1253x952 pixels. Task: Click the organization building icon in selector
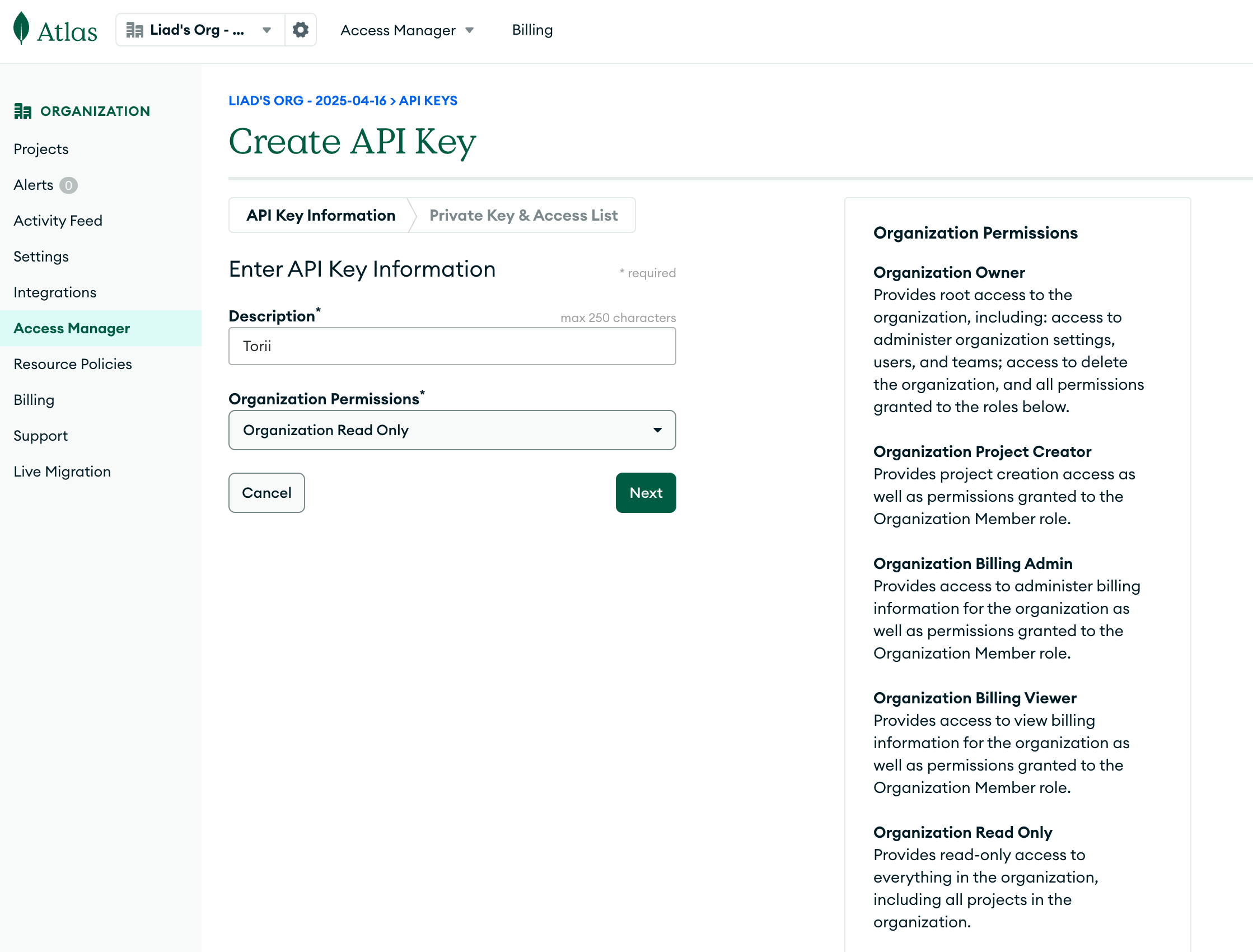(134, 30)
